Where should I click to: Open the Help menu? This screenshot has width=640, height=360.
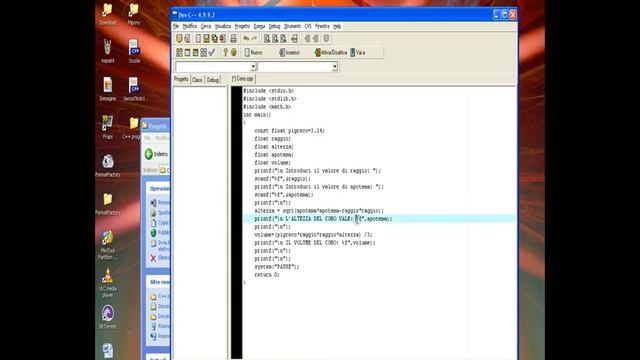[x=337, y=26]
